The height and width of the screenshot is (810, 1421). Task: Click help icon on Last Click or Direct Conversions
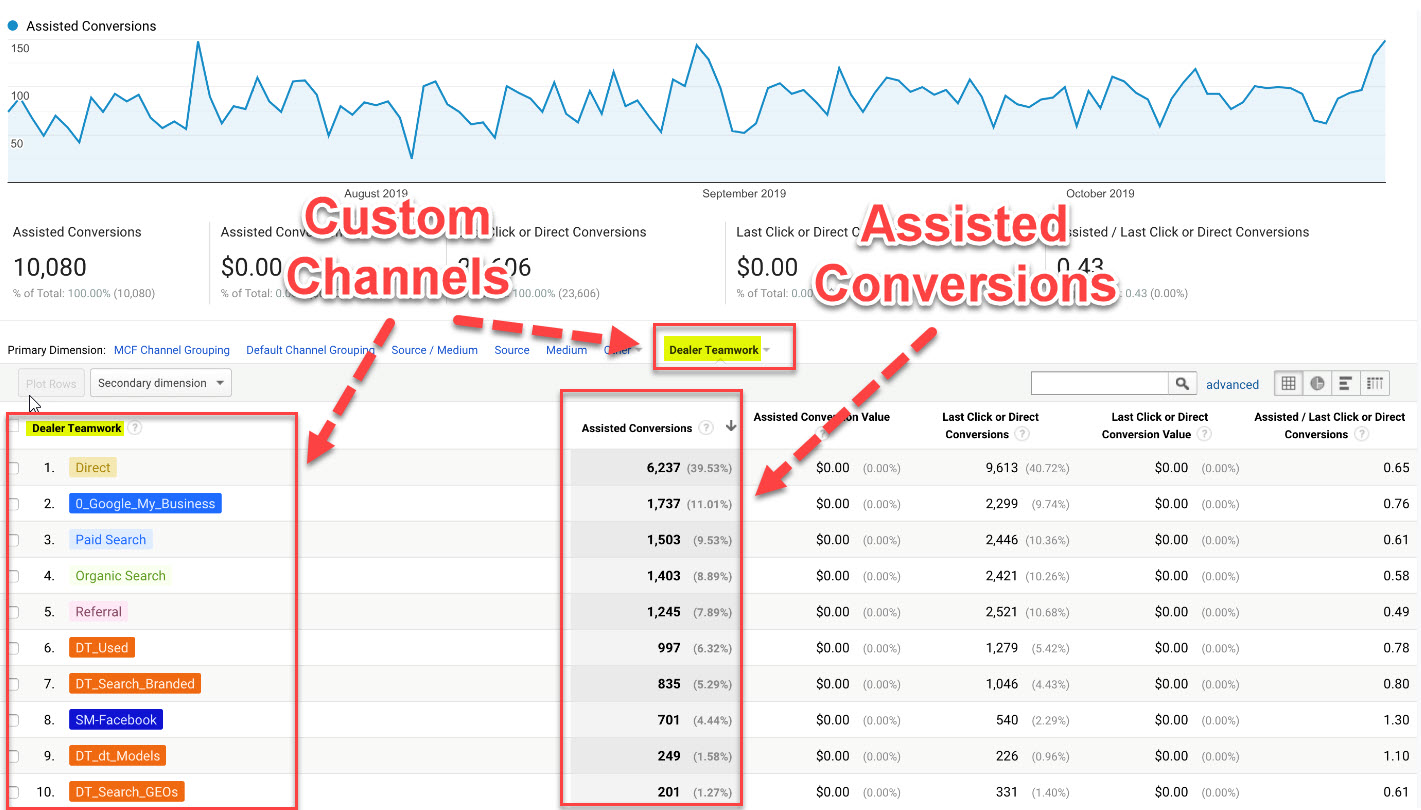[x=1022, y=434]
